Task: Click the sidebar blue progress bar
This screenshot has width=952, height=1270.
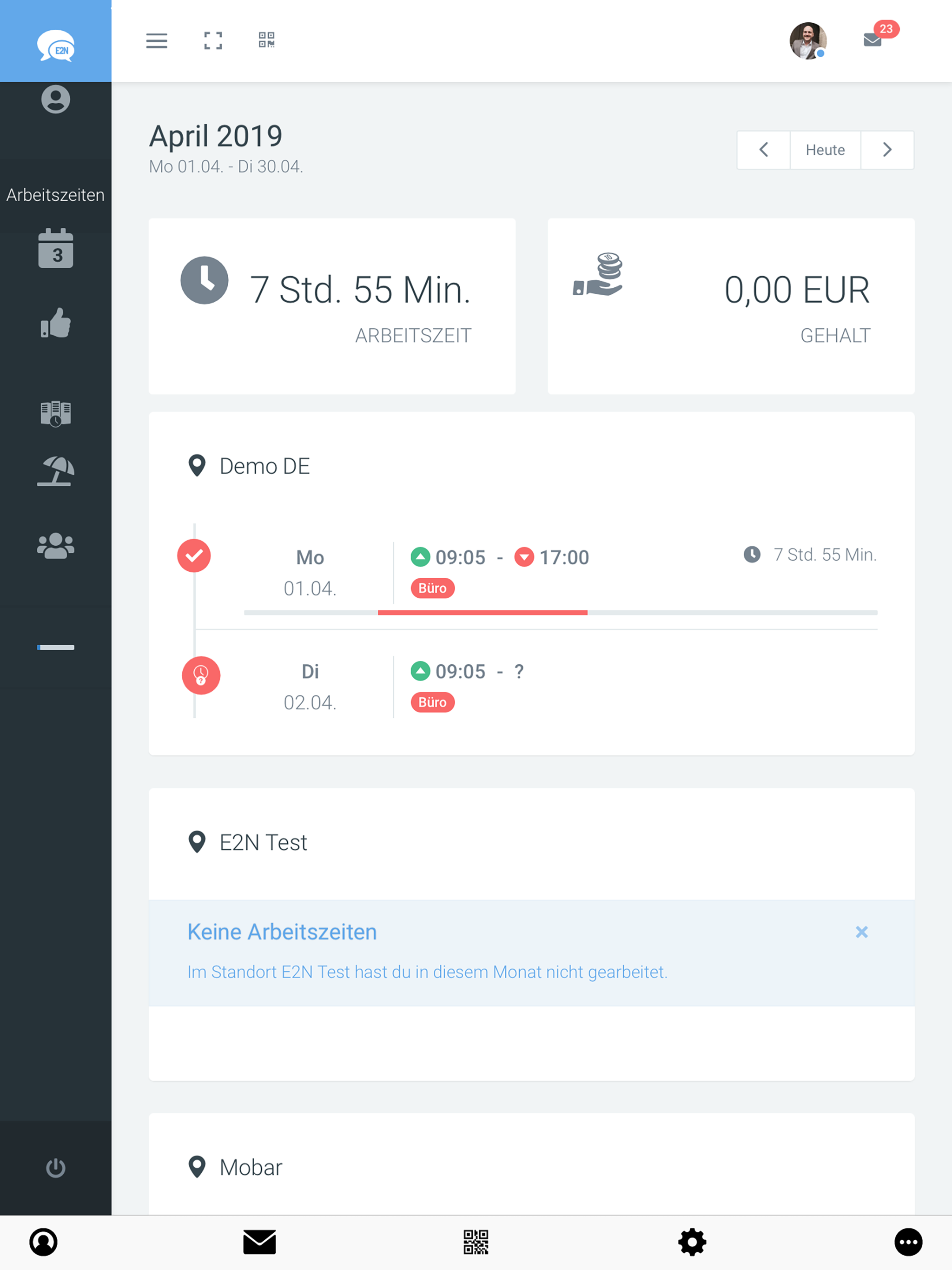Action: pos(56,647)
